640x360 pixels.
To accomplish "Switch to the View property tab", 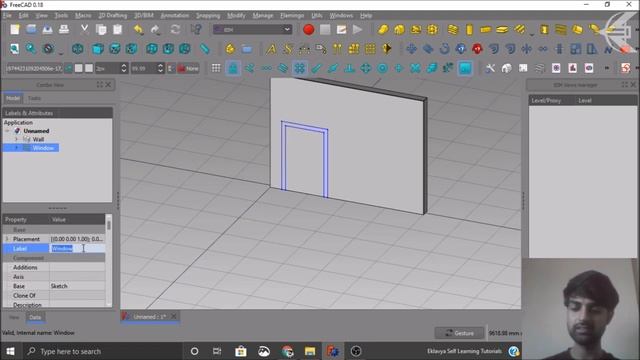I will [x=14, y=317].
